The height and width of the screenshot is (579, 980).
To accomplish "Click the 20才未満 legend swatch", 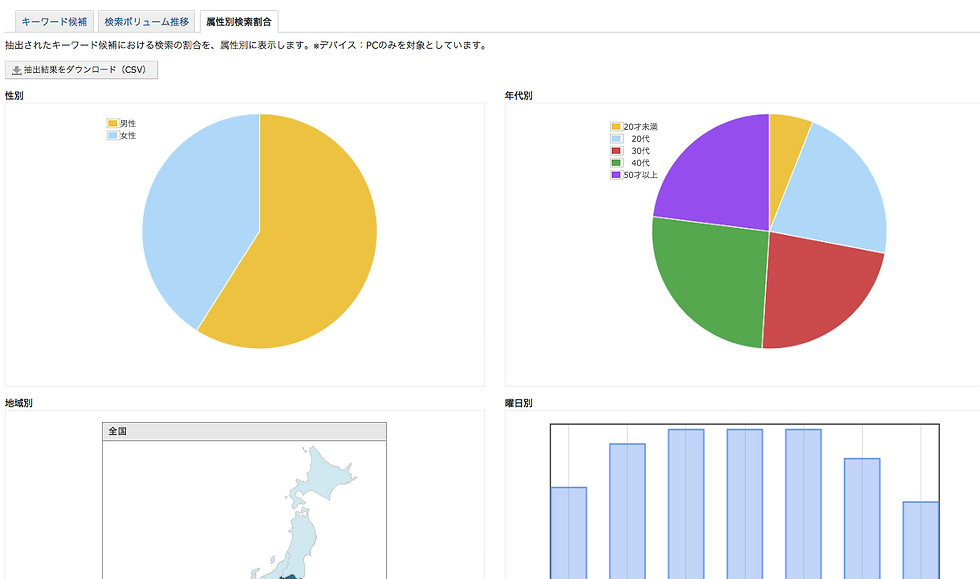I will 616,126.
